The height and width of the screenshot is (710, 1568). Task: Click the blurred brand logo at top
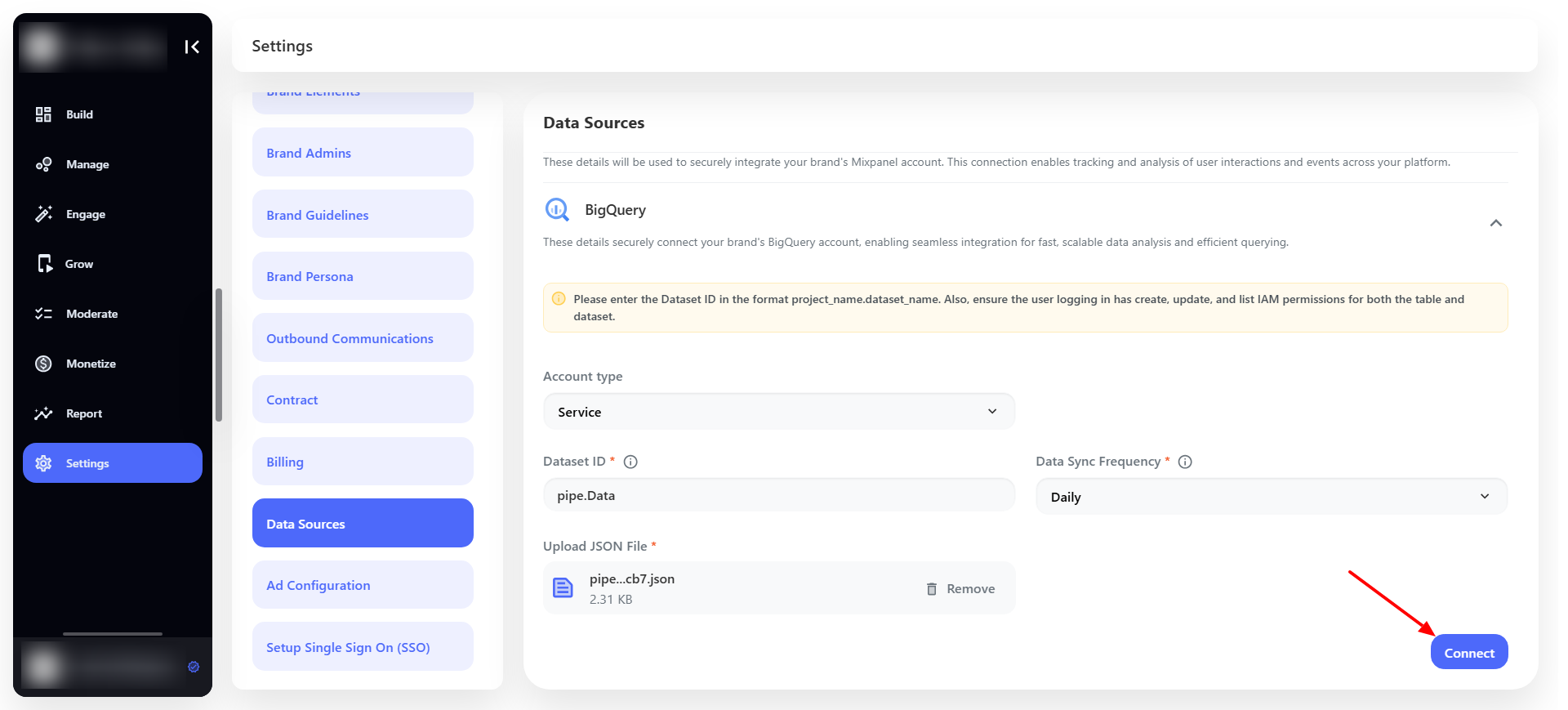click(92, 47)
